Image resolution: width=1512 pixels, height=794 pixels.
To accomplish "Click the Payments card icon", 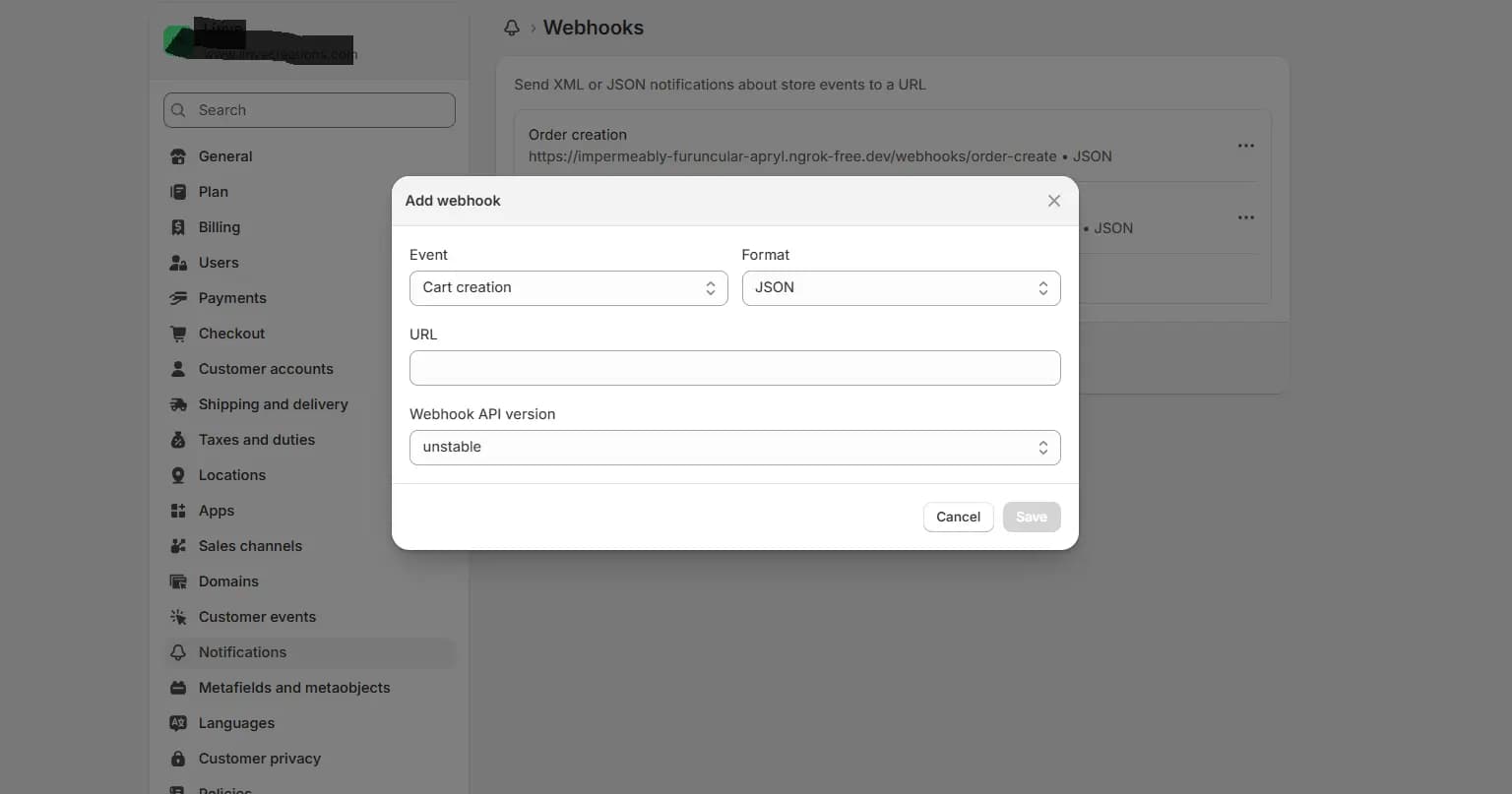I will 178,298.
